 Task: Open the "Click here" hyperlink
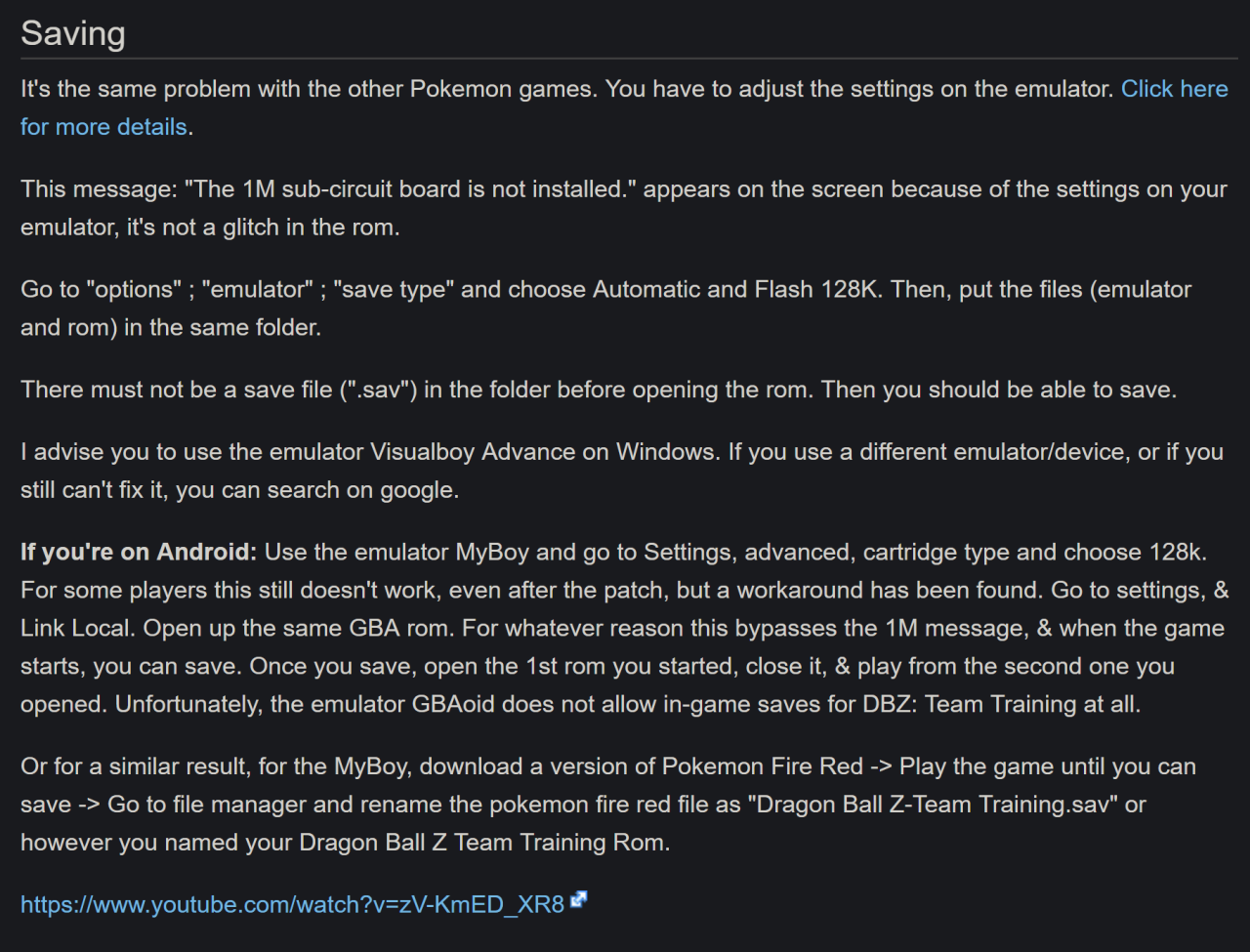1174,89
